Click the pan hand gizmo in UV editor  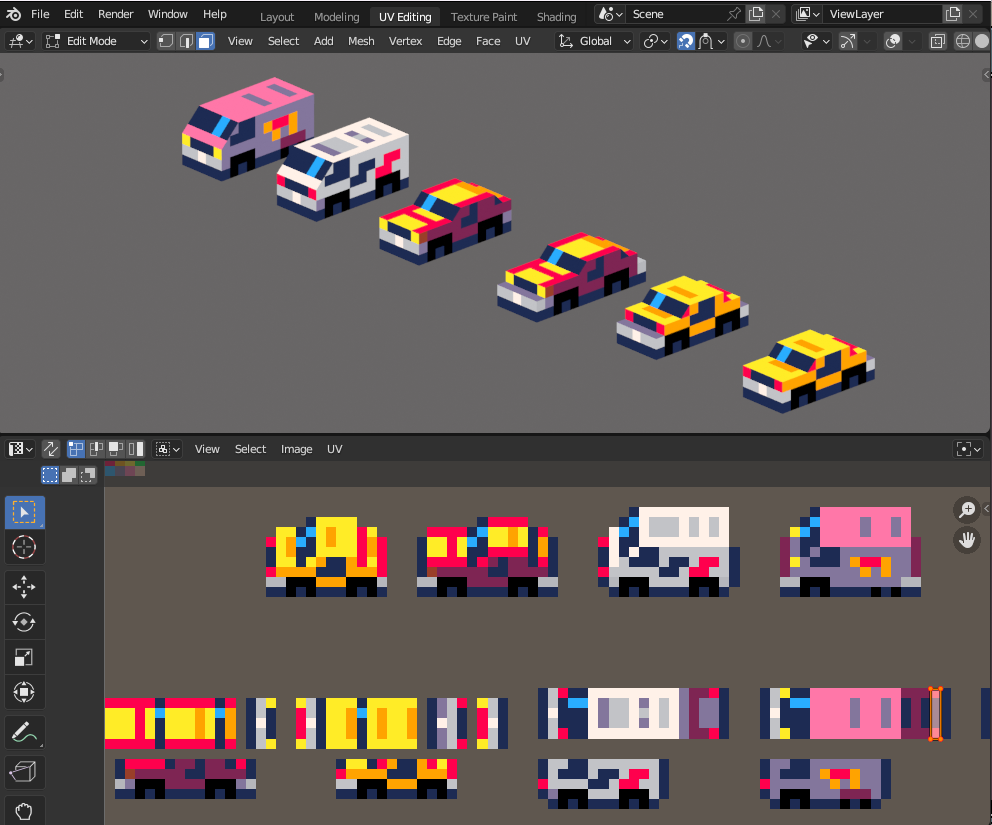click(967, 540)
